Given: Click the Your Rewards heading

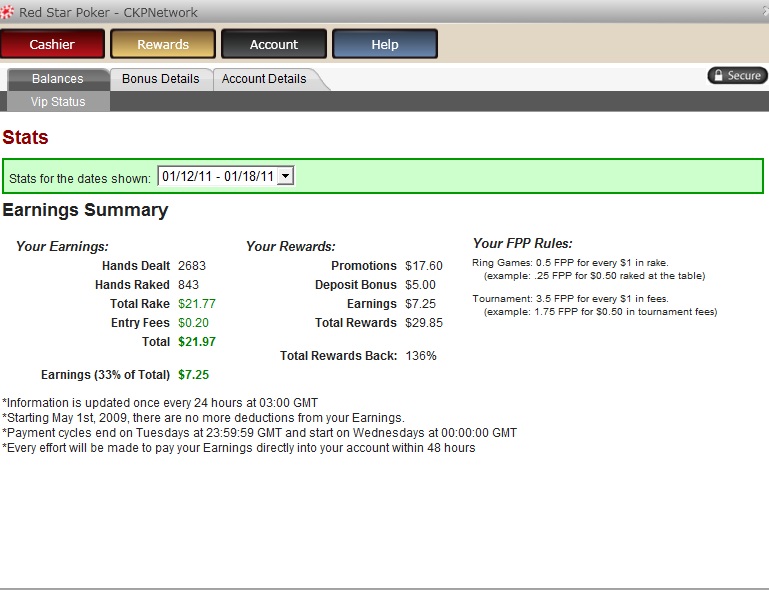Looking at the screenshot, I should [291, 247].
